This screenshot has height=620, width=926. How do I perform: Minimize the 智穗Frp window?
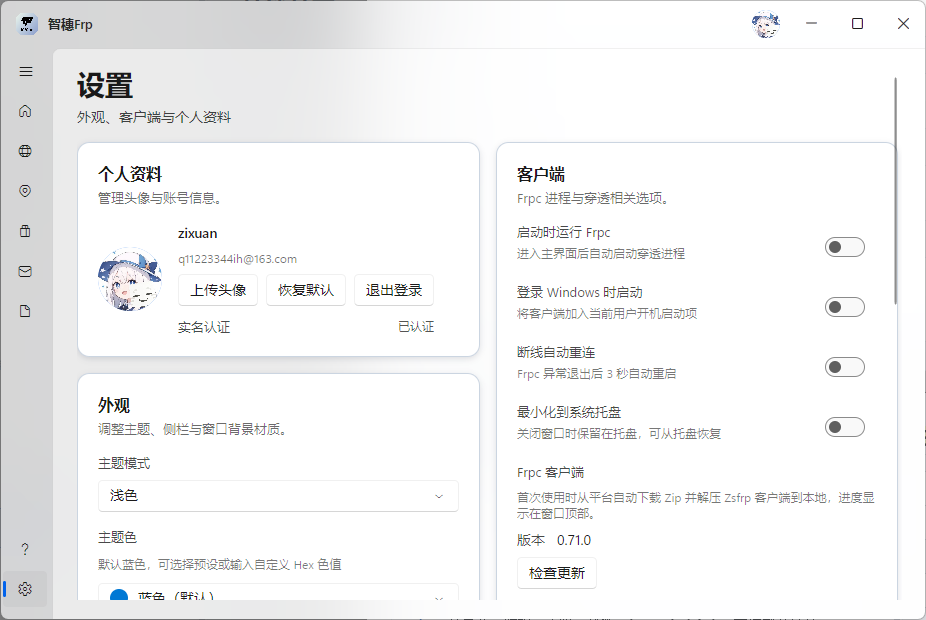coord(811,24)
